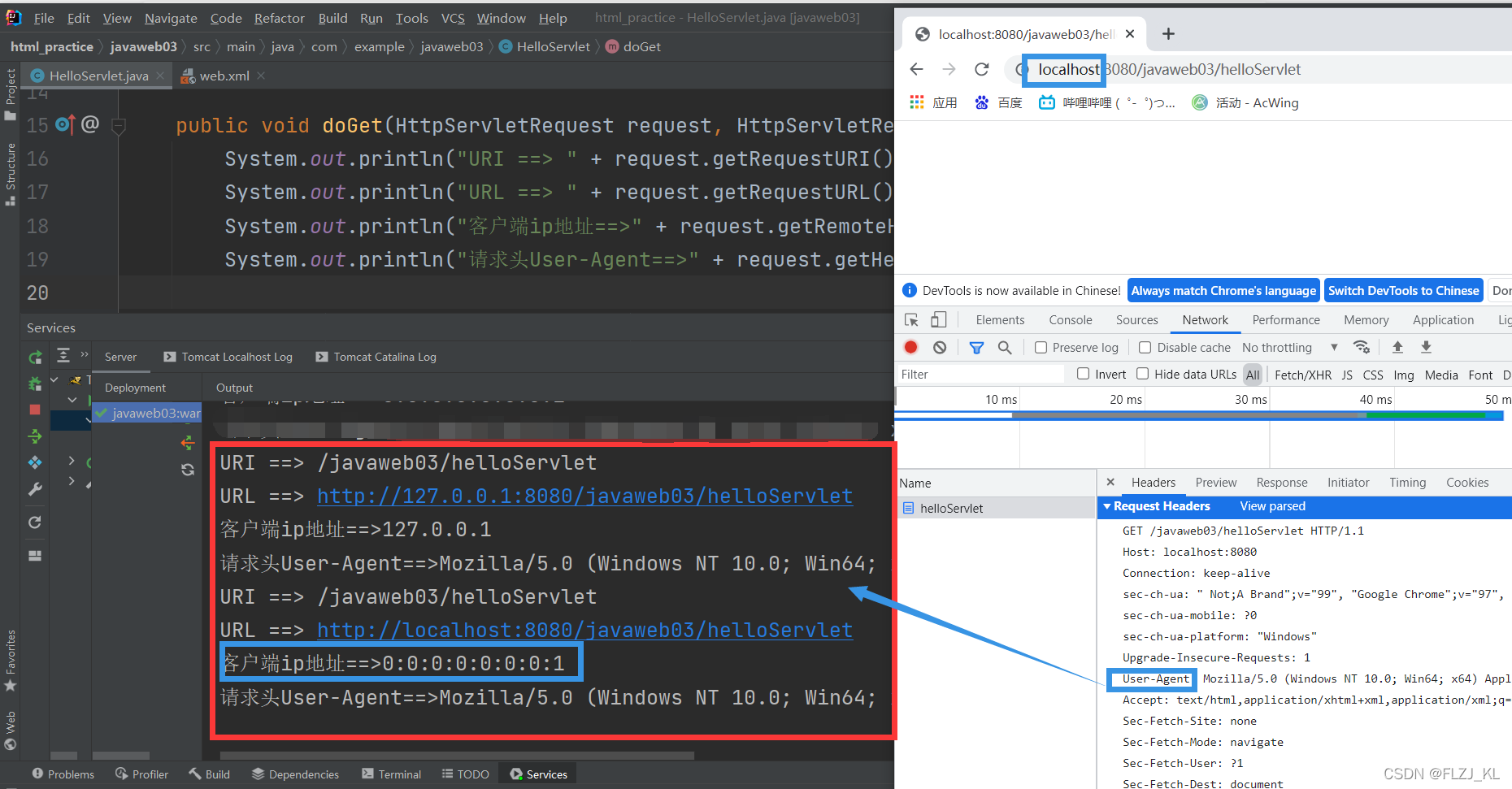Screen dimensions: 1512x789
Task: Stop the running Tomcat server
Action: click(x=35, y=410)
